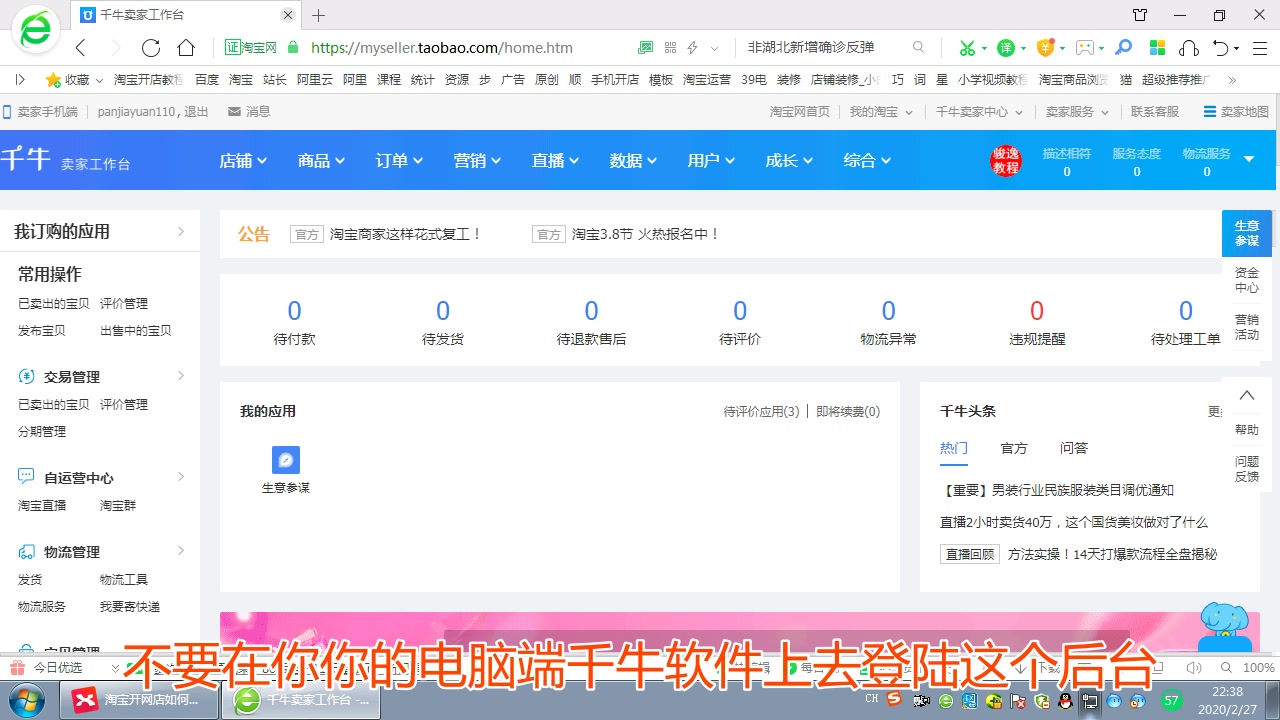Click the green translate icon
This screenshot has height=720, width=1280.
(1005, 48)
